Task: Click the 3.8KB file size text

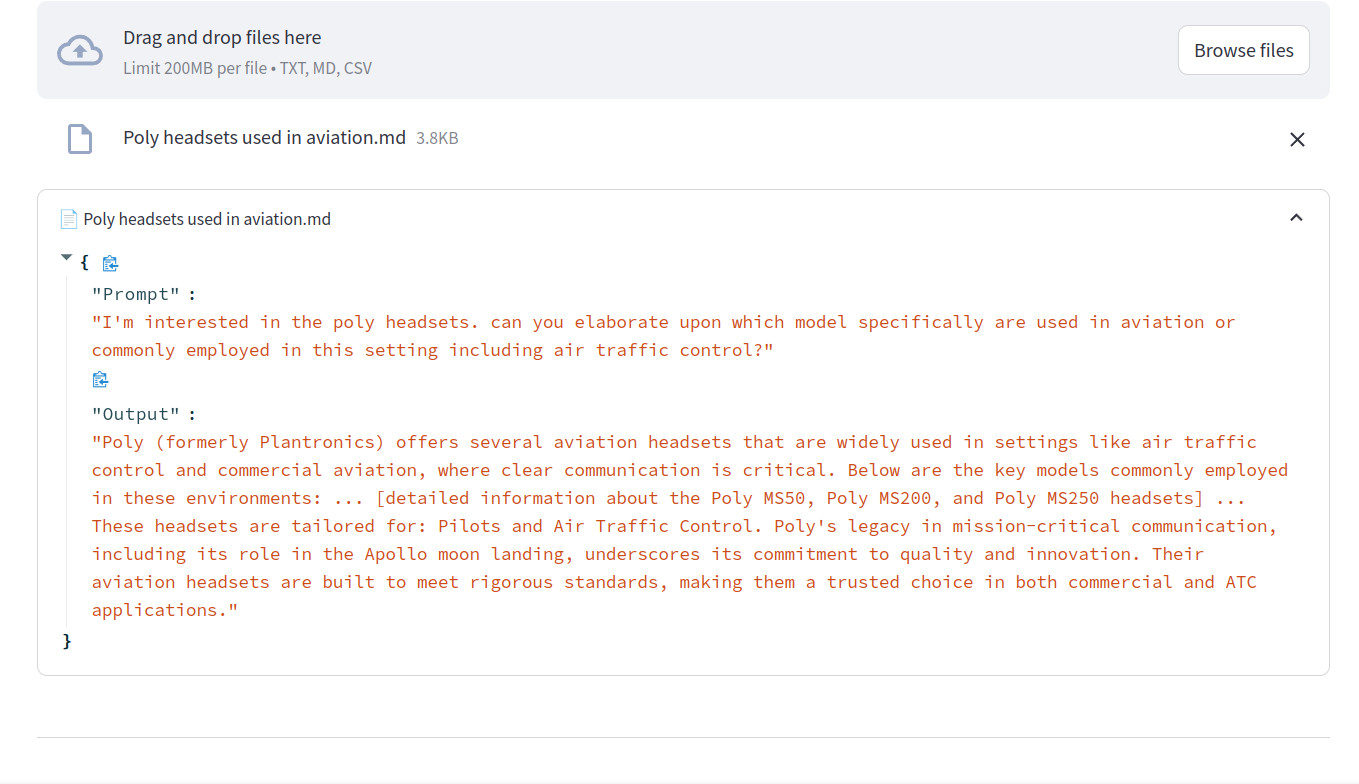Action: click(x=437, y=139)
